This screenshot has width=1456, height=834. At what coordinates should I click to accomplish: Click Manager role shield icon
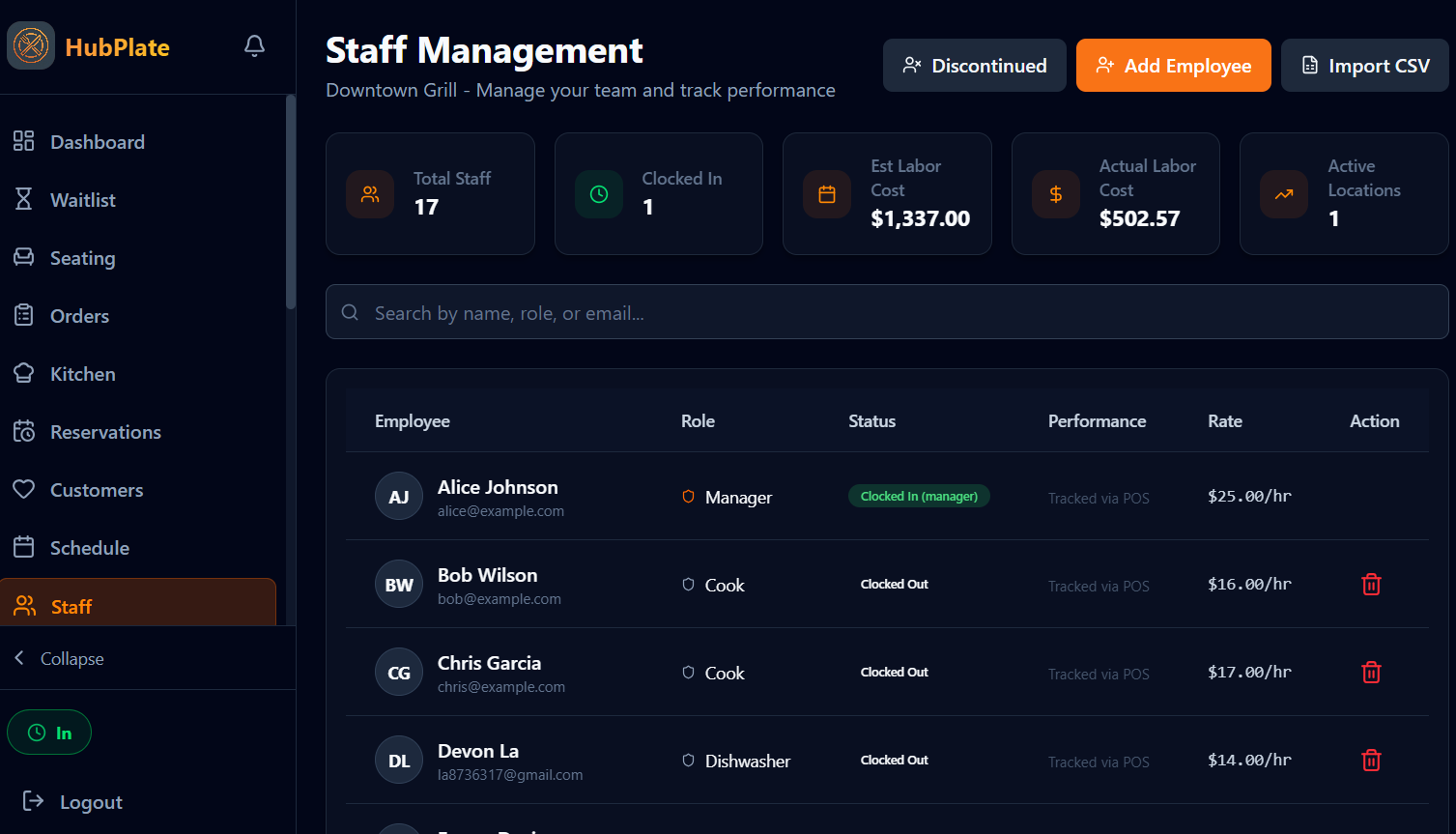click(688, 497)
